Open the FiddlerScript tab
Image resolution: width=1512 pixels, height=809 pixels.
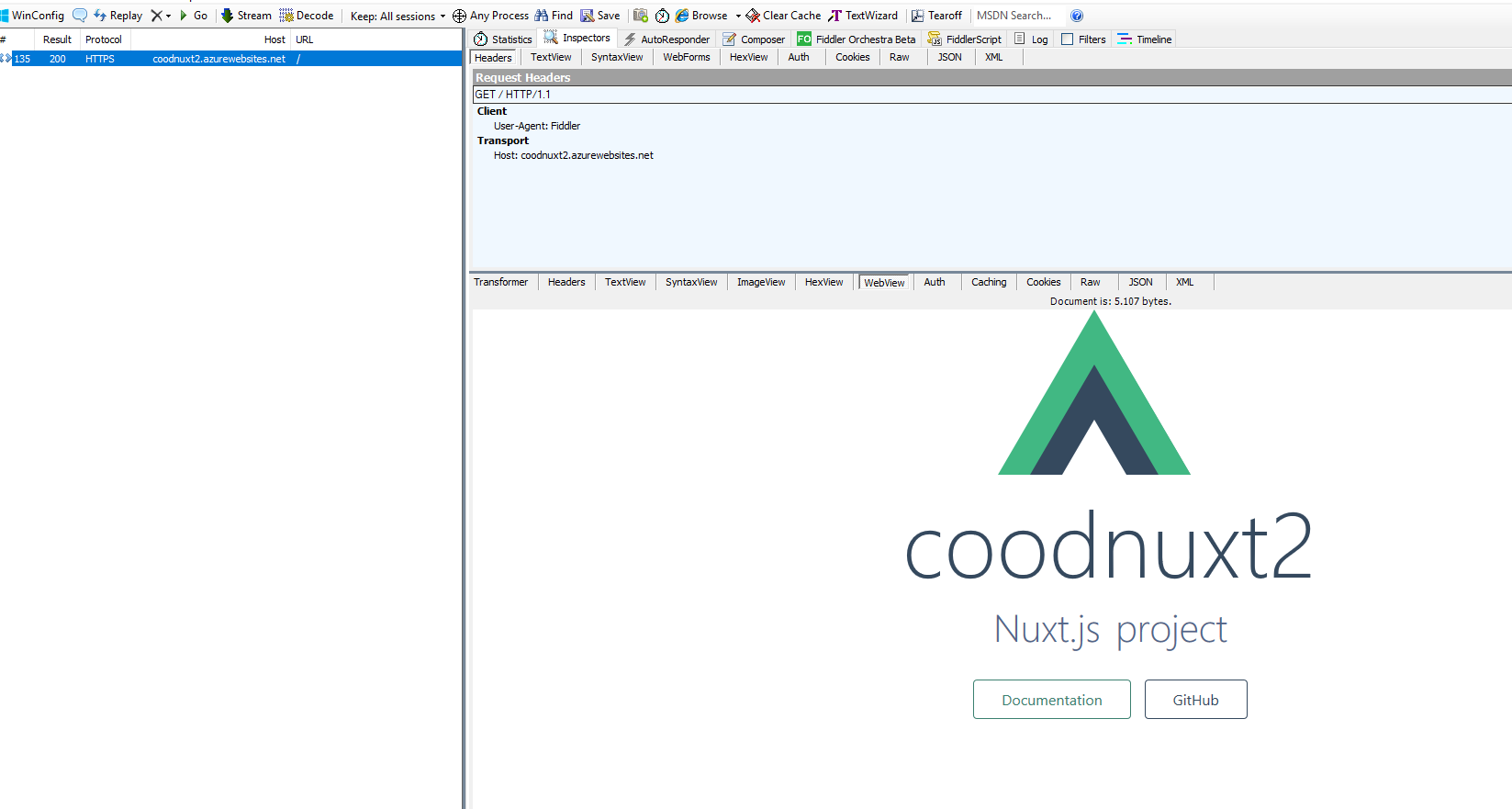click(964, 39)
